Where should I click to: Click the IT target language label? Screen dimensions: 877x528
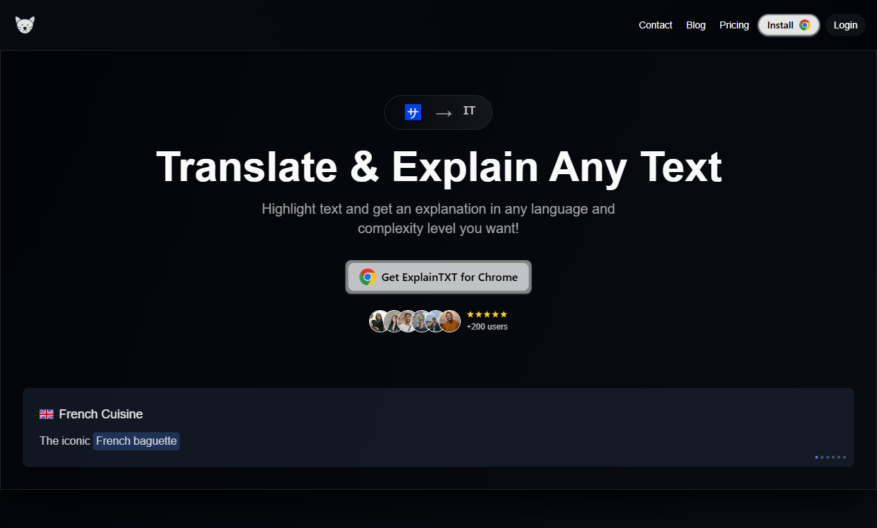pyautogui.click(x=469, y=111)
